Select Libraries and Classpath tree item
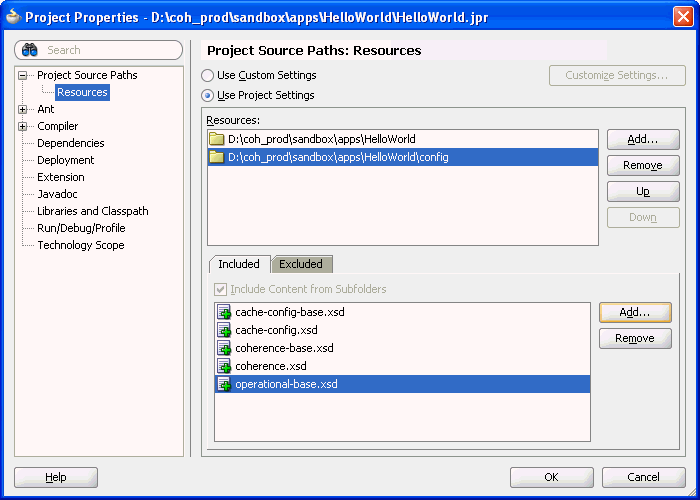 (x=92, y=211)
